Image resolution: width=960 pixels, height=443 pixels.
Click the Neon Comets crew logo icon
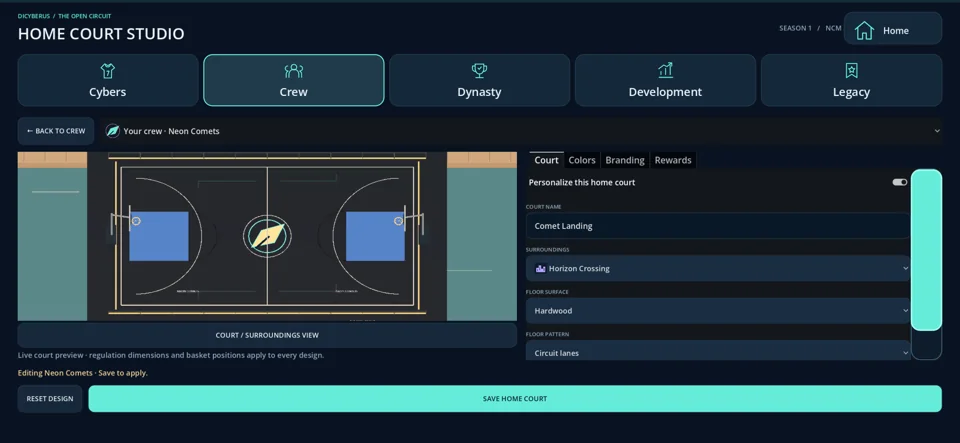click(113, 131)
